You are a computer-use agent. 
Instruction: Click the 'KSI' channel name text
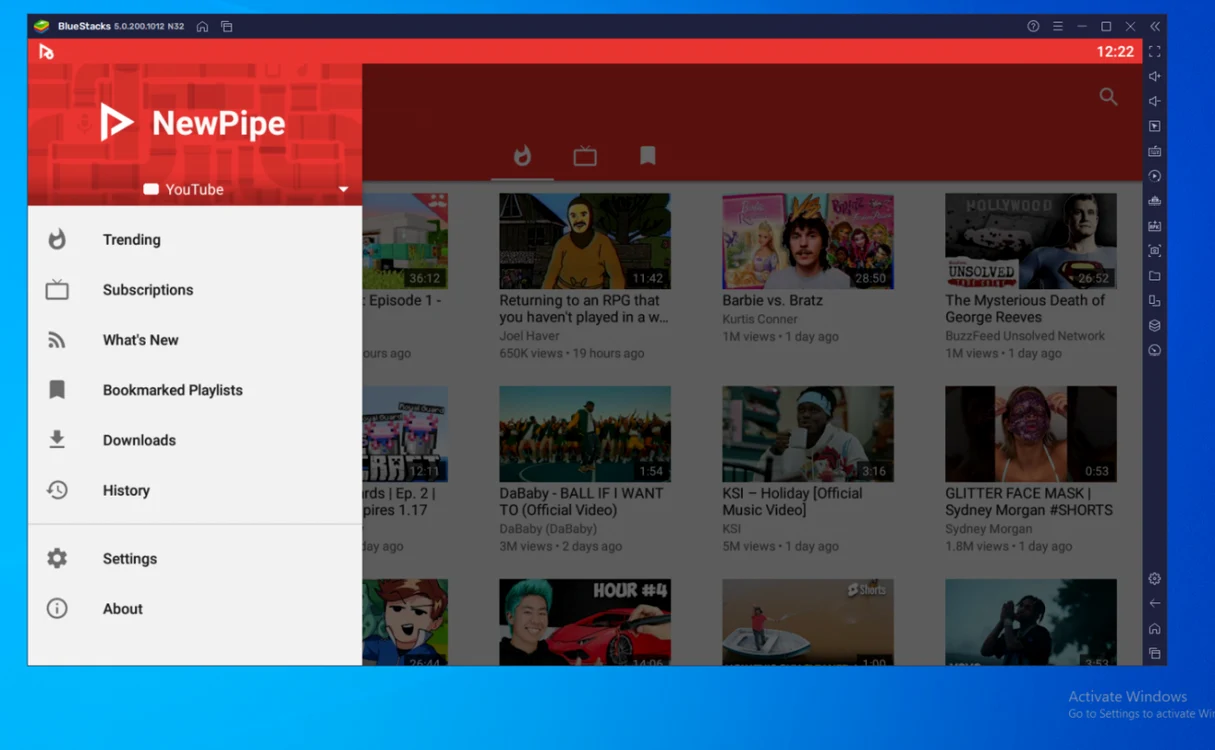732,529
